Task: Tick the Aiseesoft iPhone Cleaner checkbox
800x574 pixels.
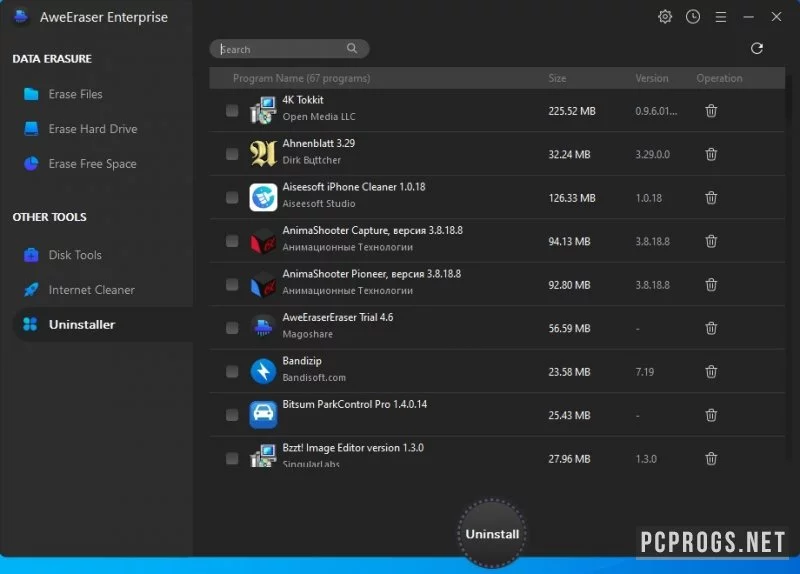Action: [x=232, y=197]
